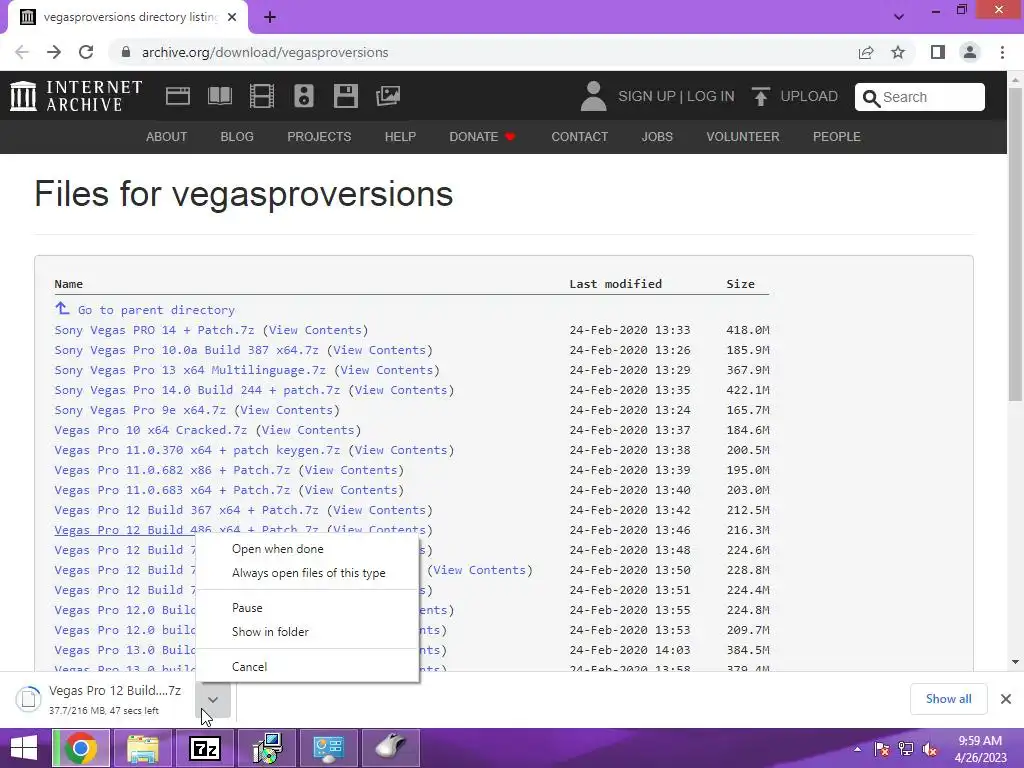The image size is (1024, 768).
Task: Download Sony Vegas Pro 10.0a Build 387 x64.7z
Action: 186,350
